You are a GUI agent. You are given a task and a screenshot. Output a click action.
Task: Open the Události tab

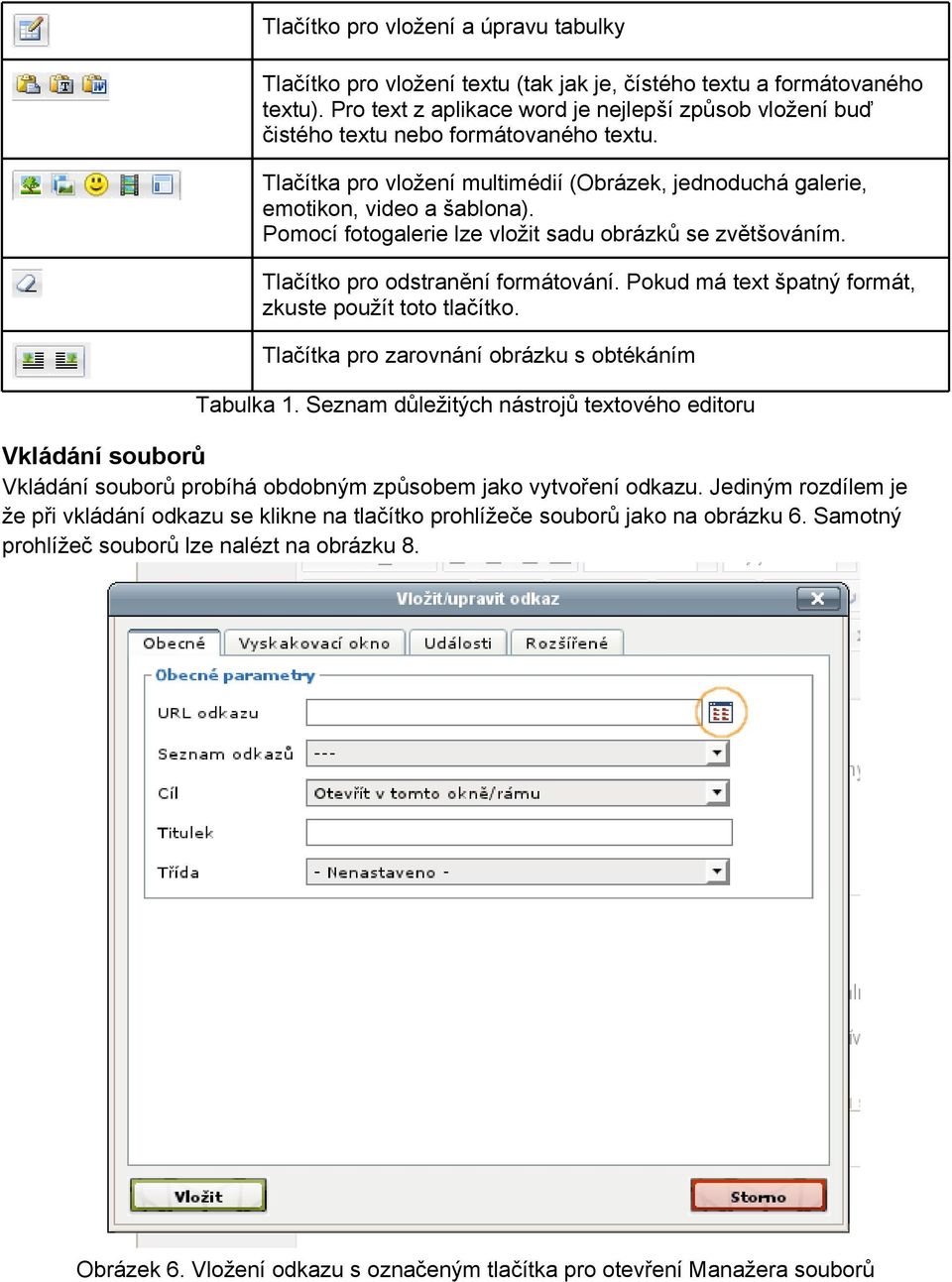457,642
